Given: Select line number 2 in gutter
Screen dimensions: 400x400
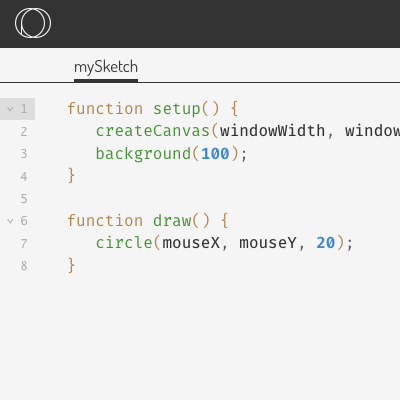Looking at the screenshot, I should (x=24, y=132).
